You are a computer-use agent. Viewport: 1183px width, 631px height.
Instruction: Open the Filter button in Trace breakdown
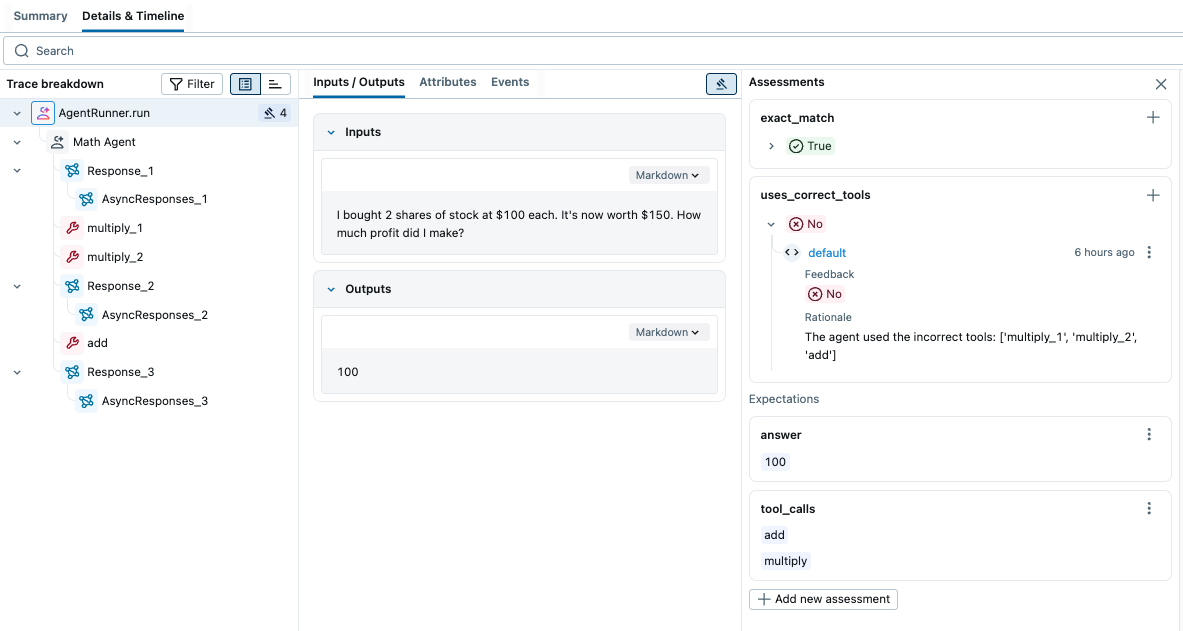(x=191, y=84)
